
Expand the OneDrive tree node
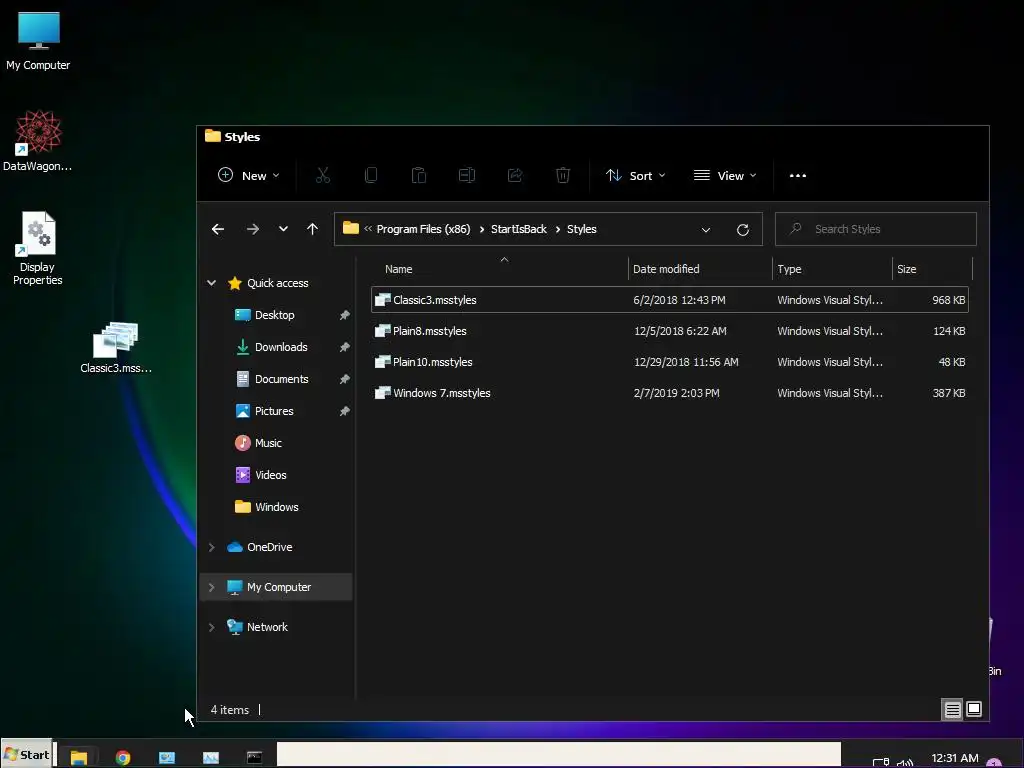pyautogui.click(x=212, y=547)
